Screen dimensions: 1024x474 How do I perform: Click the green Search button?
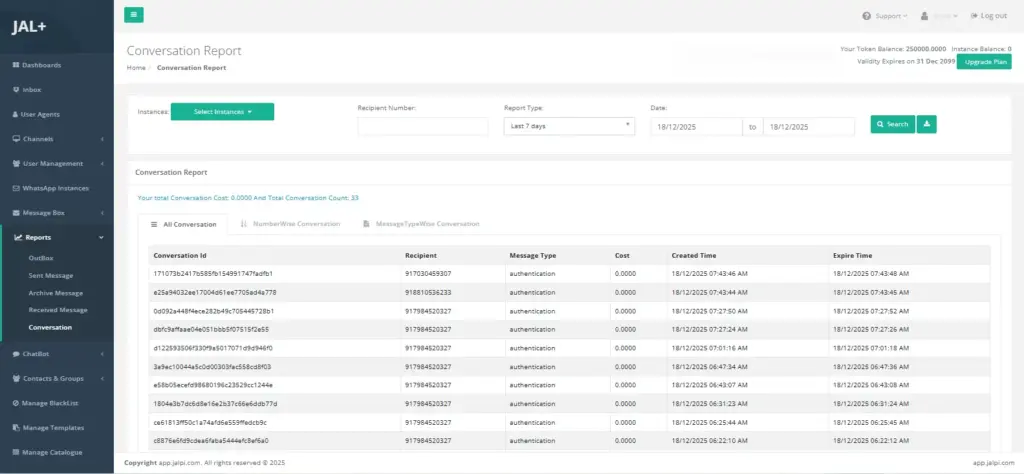[892, 124]
